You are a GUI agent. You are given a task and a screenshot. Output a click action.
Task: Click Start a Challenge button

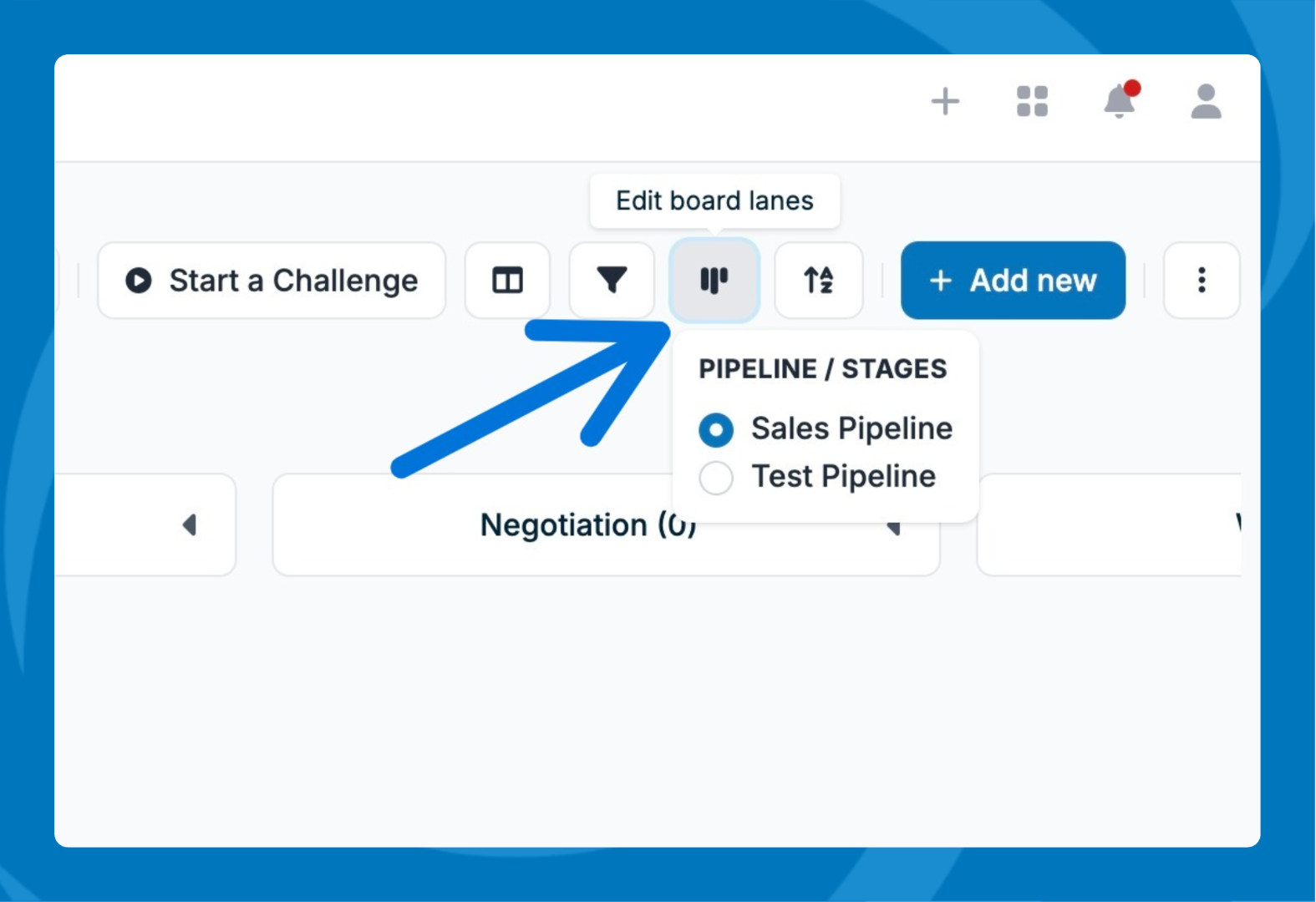point(272,281)
